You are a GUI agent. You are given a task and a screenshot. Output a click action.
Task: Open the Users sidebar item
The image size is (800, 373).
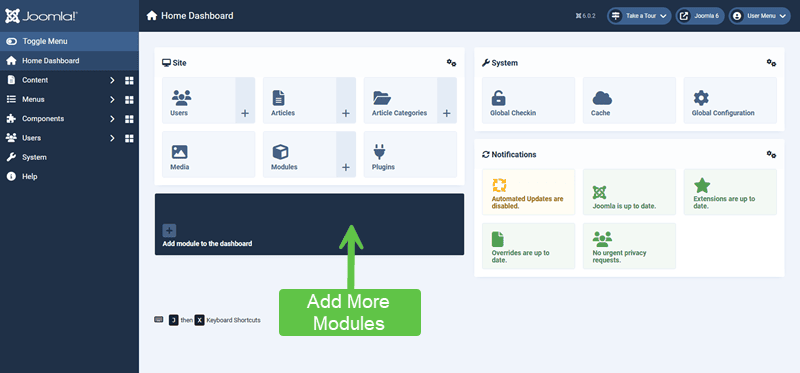coord(31,138)
